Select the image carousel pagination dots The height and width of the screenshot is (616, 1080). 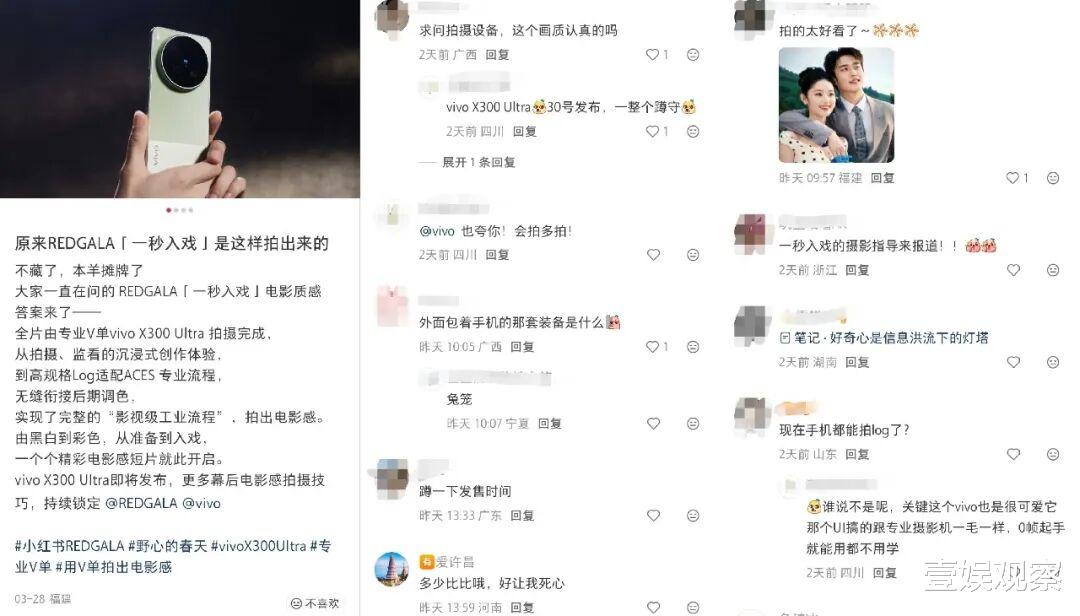[180, 210]
